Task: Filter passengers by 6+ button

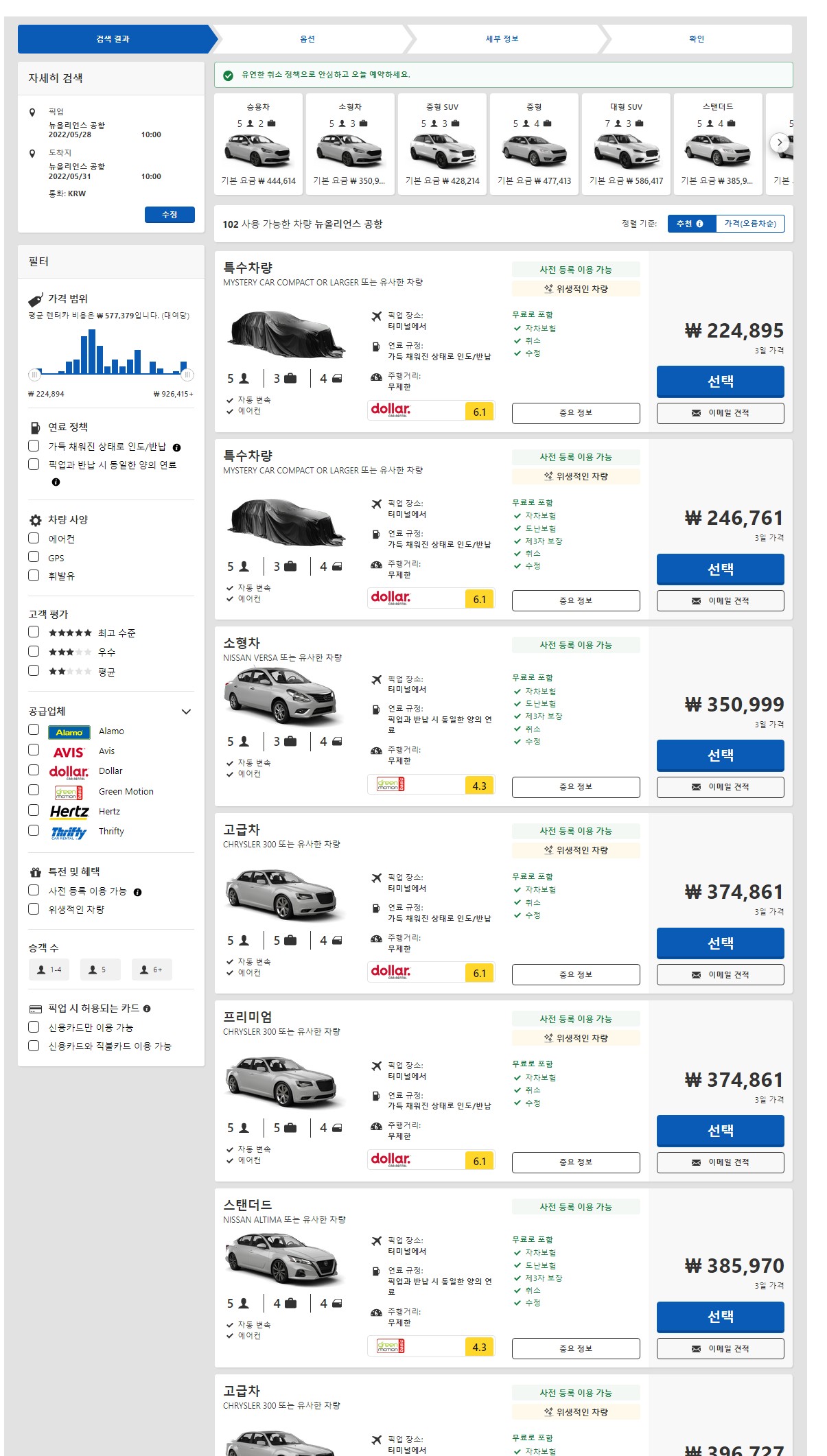Action: pos(152,970)
